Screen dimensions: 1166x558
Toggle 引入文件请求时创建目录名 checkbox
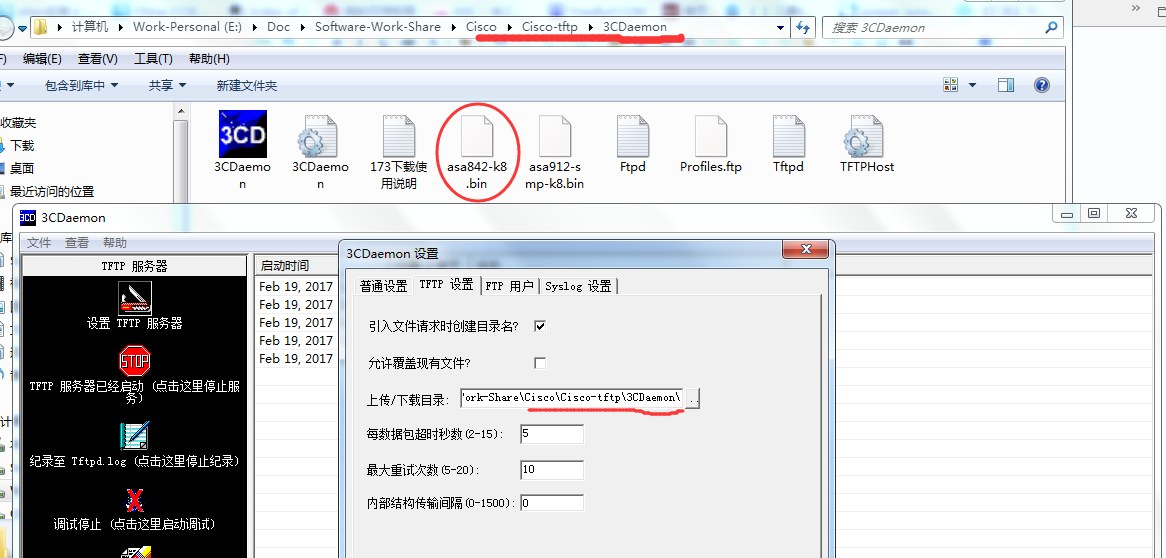pos(541,326)
